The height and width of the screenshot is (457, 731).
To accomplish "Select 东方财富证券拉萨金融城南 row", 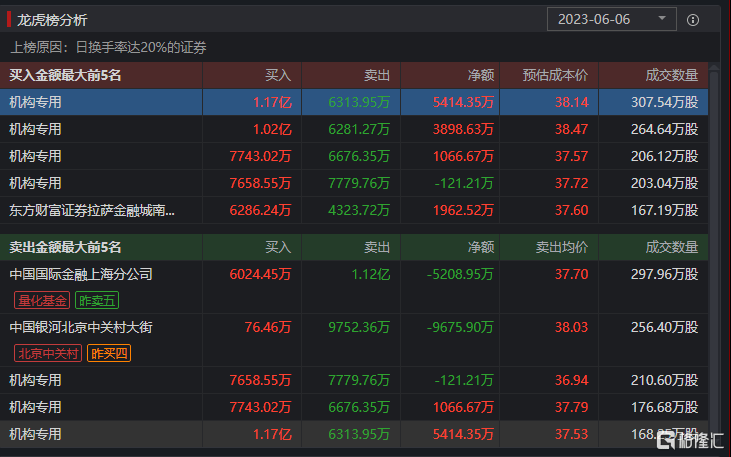I will (x=354, y=210).
